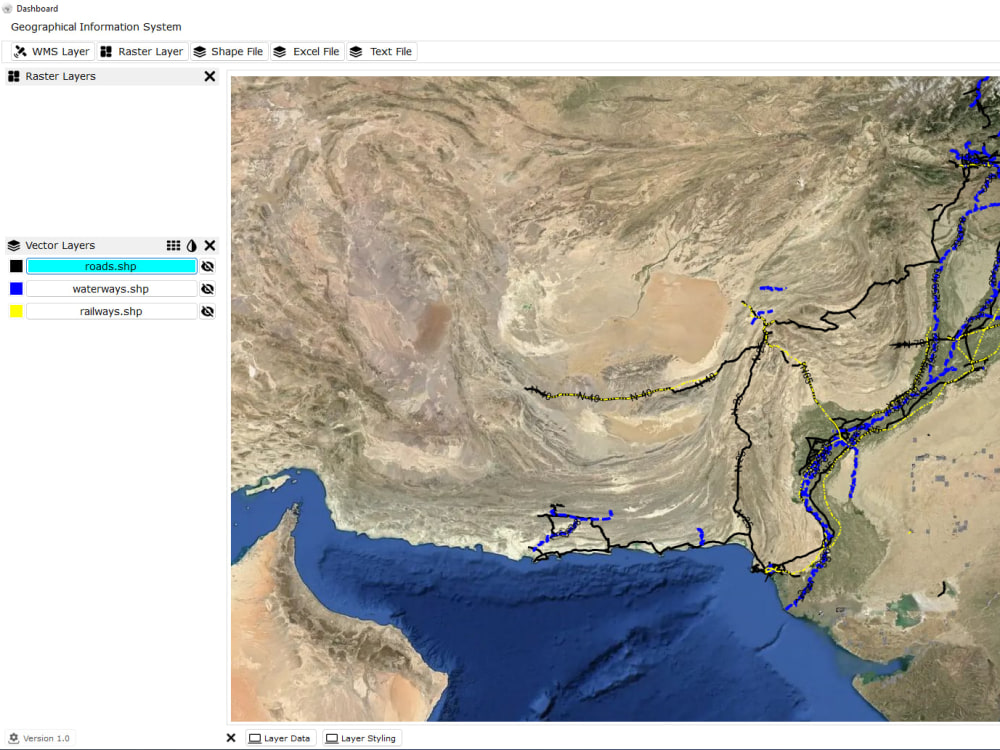Click the Raster Layers panel icon
The image size is (1000, 750).
13,77
